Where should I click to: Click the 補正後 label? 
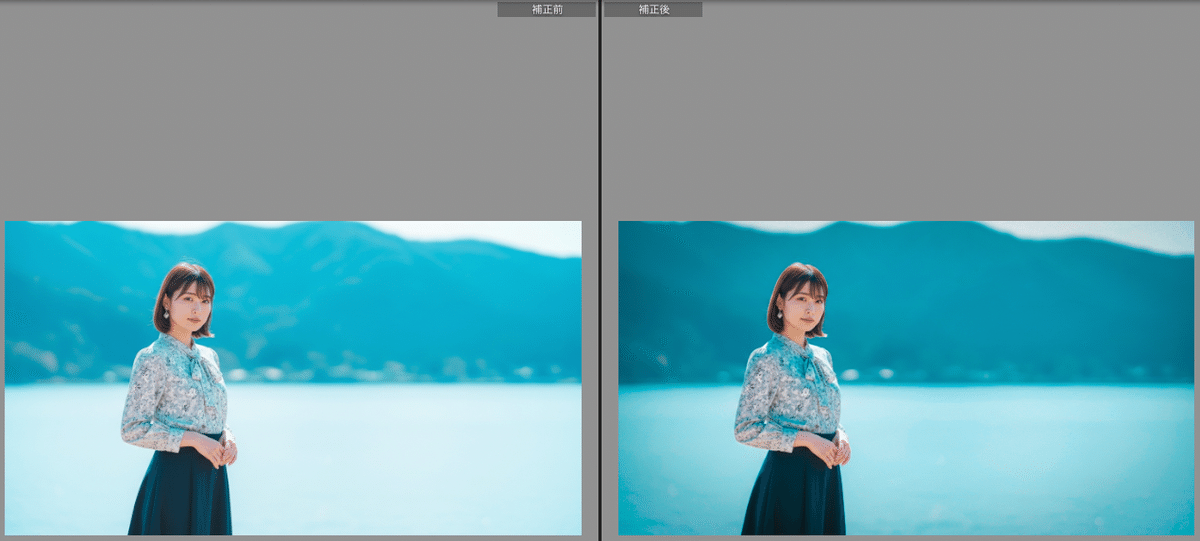(x=653, y=9)
